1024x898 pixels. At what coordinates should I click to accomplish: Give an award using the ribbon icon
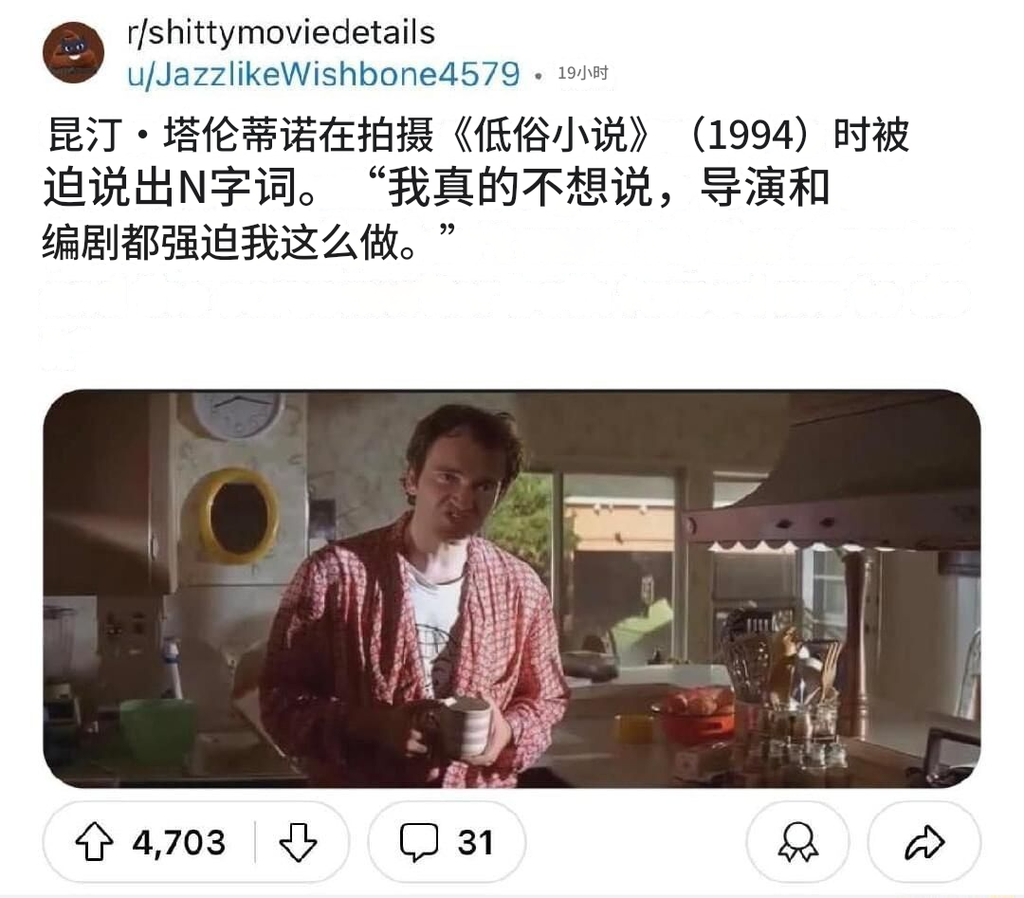pos(797,842)
